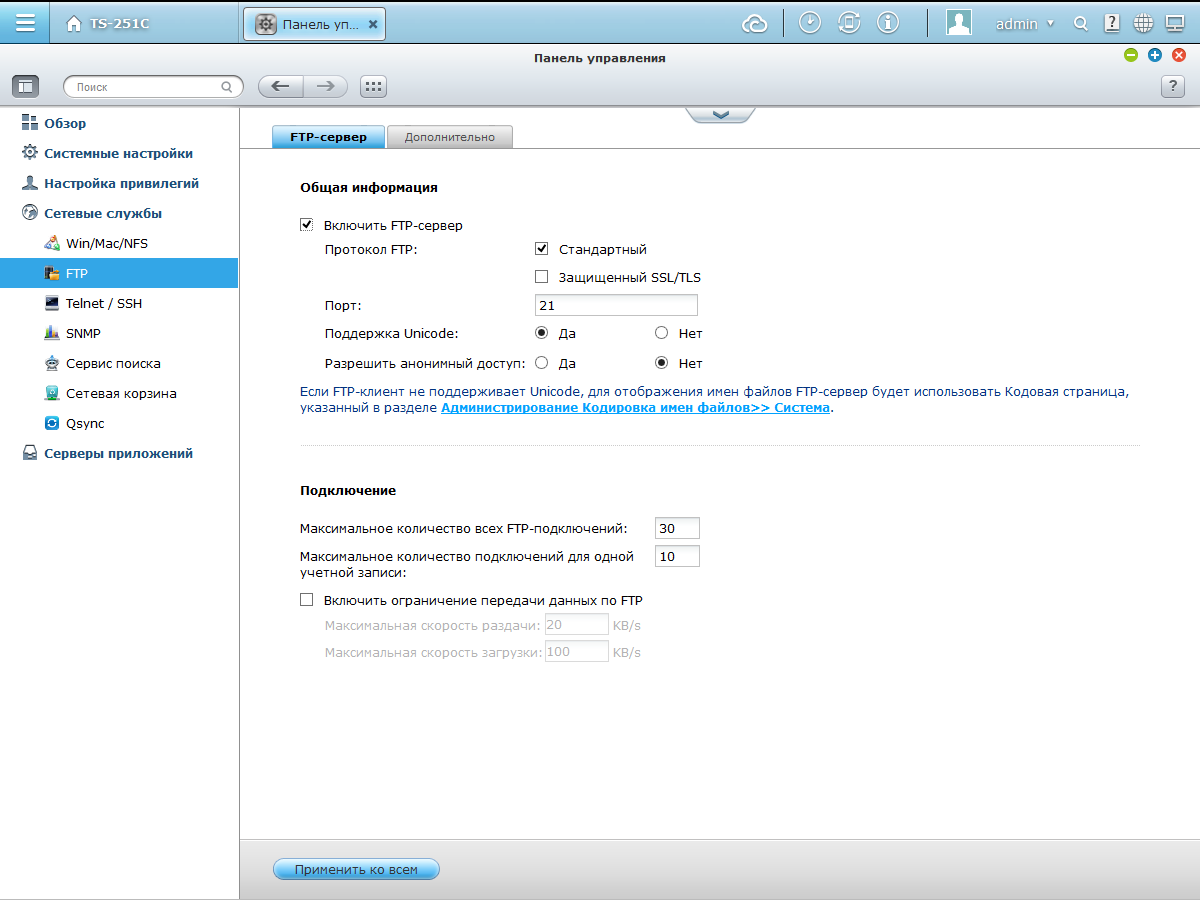Image resolution: width=1200 pixels, height=900 pixels.
Task: Open the myQNAPcloud cloud icon
Action: point(755,23)
